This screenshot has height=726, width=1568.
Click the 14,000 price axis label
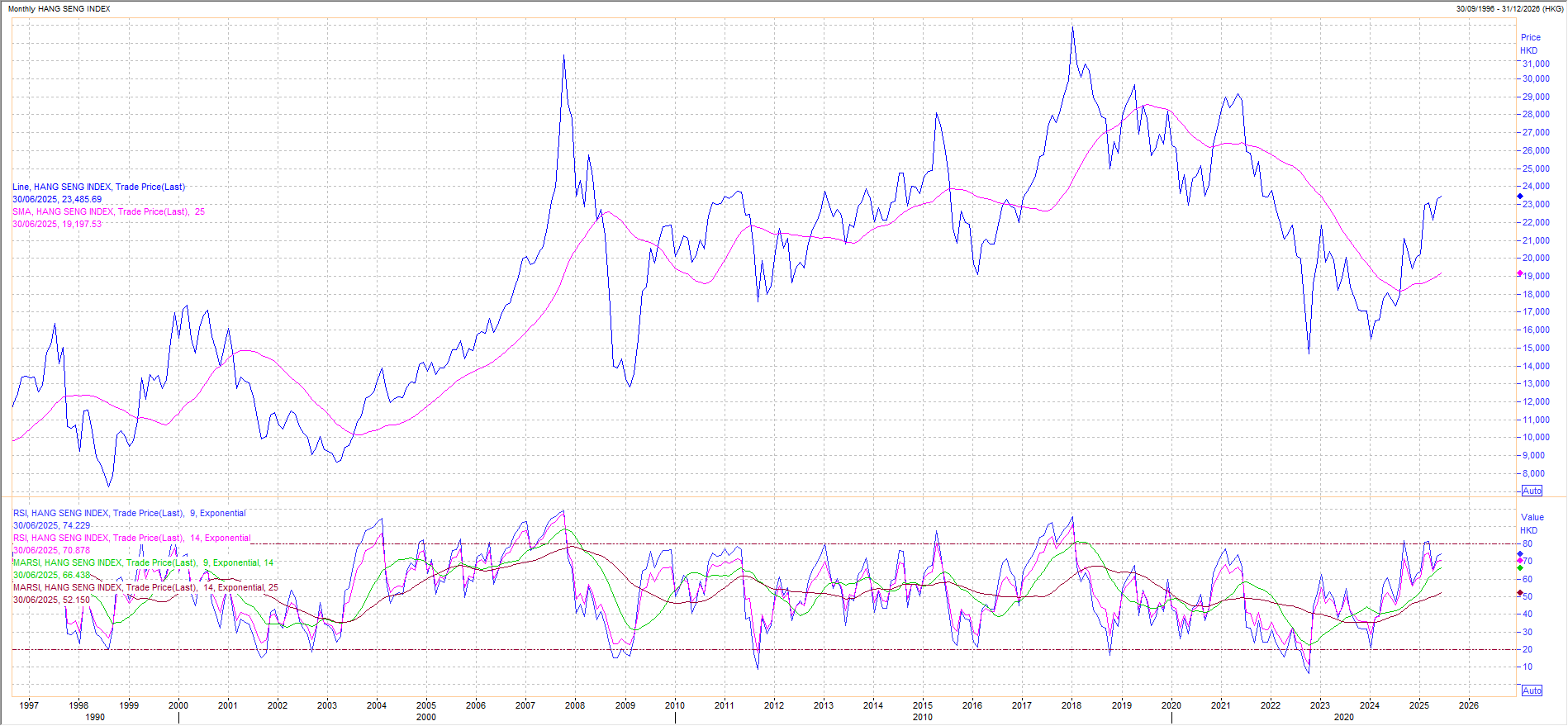(x=1536, y=366)
